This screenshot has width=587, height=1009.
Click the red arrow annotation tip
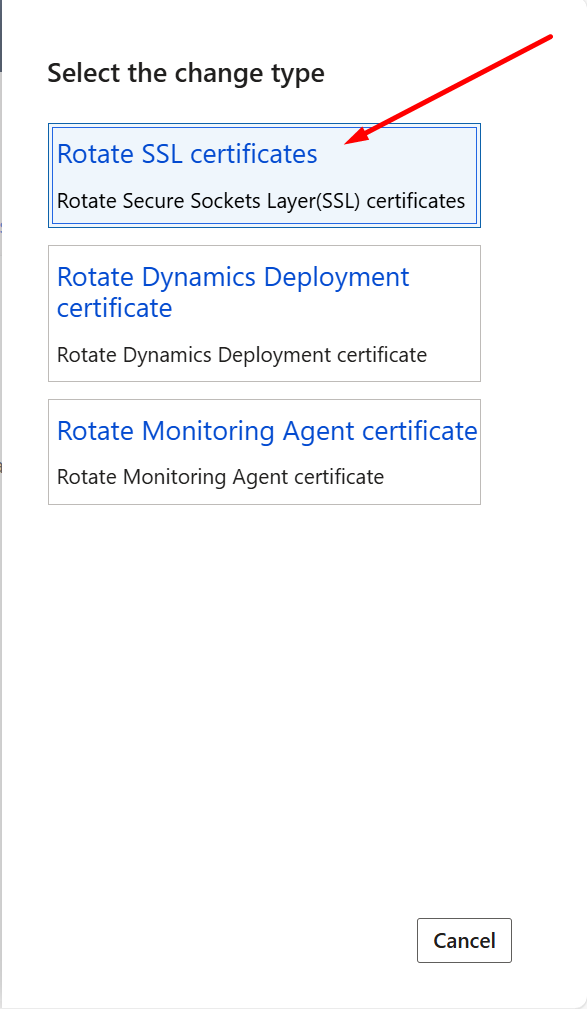pyautogui.click(x=348, y=143)
